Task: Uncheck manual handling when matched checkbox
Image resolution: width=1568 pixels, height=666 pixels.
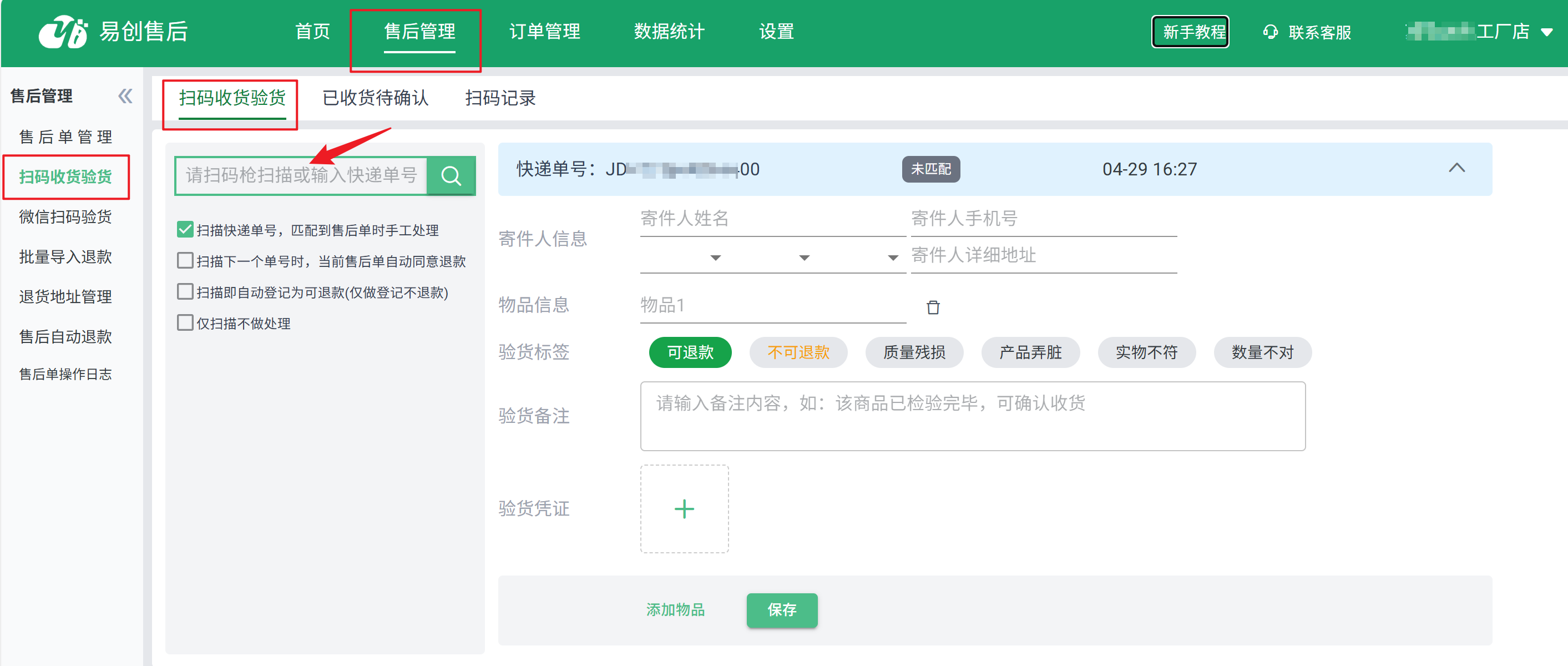Action: point(185,230)
